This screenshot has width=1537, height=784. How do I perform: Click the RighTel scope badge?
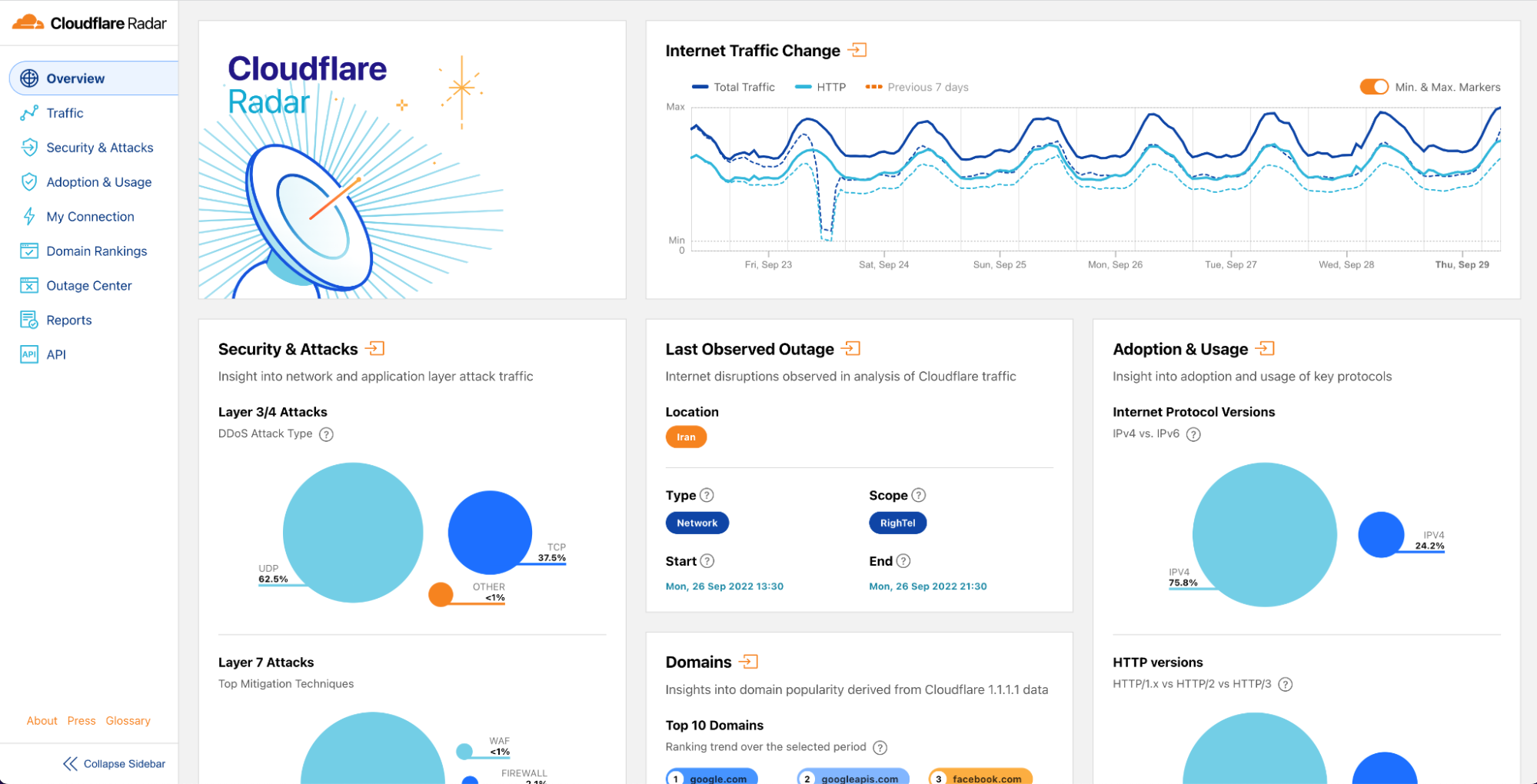coord(897,523)
